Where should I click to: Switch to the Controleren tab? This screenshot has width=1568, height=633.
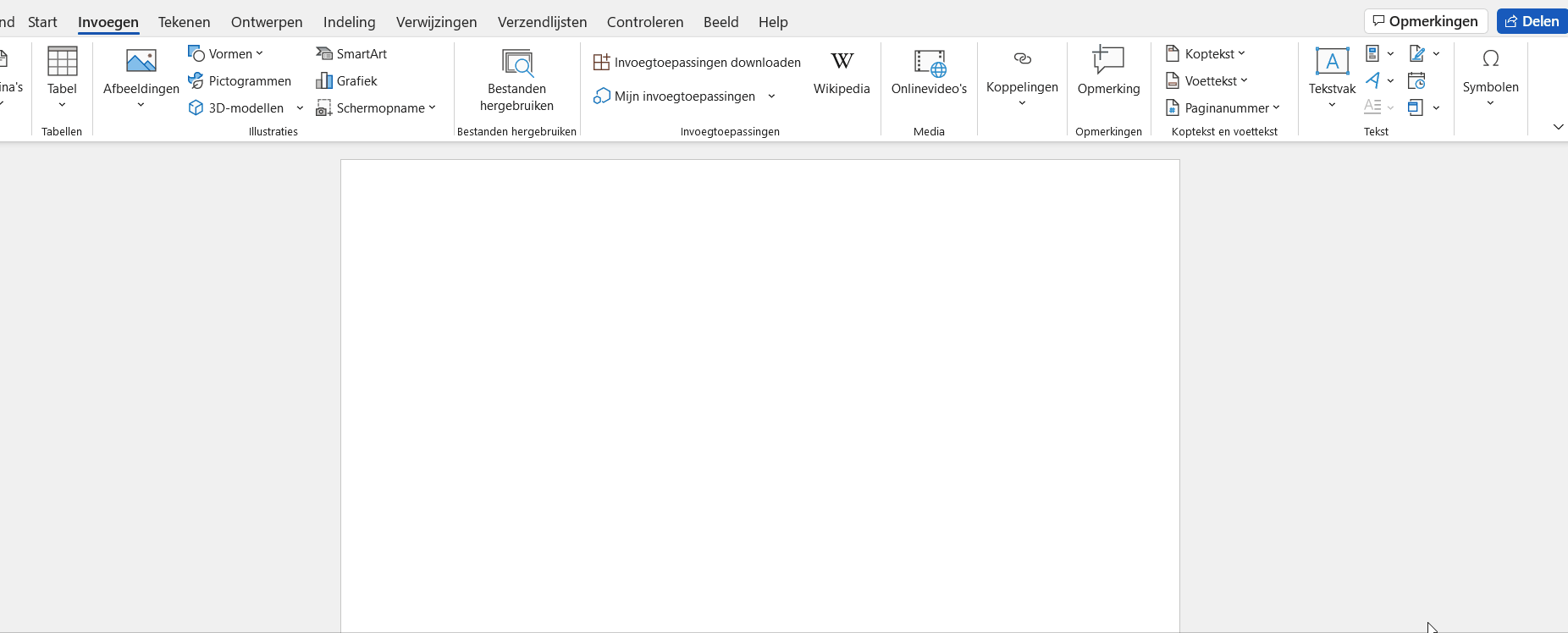(x=645, y=22)
